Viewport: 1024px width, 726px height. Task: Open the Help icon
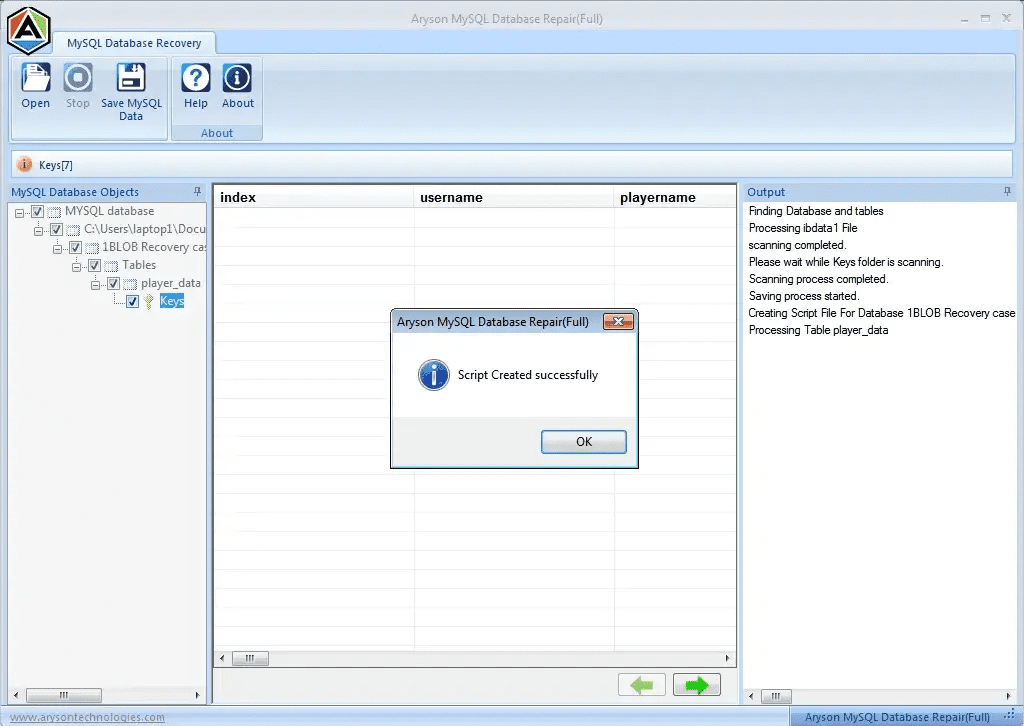(x=195, y=78)
